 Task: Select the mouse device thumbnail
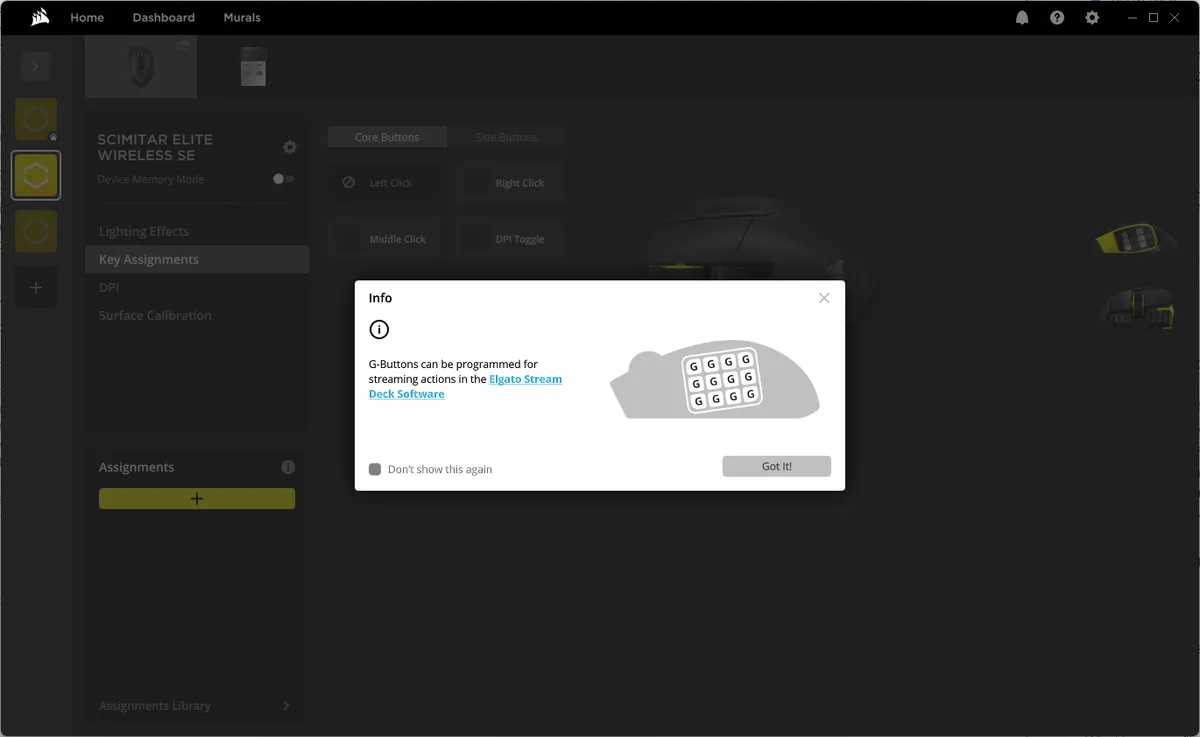(x=141, y=67)
